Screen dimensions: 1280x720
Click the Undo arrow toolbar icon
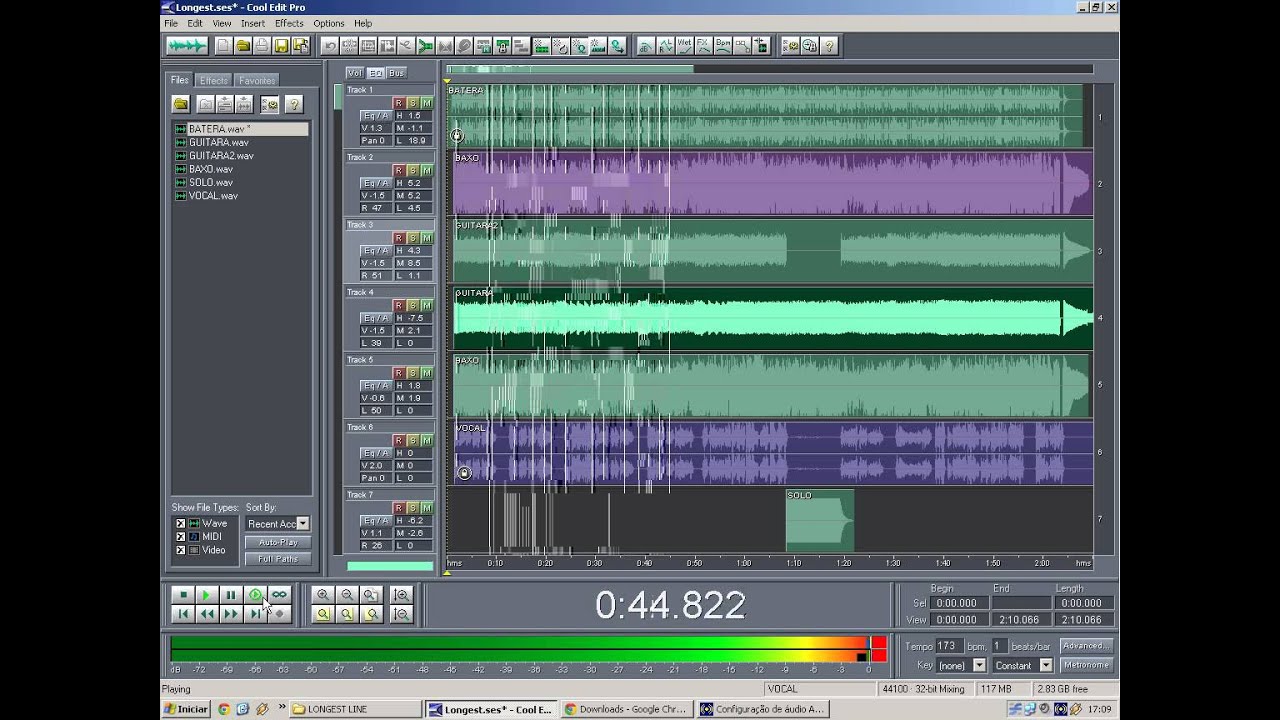[329, 45]
